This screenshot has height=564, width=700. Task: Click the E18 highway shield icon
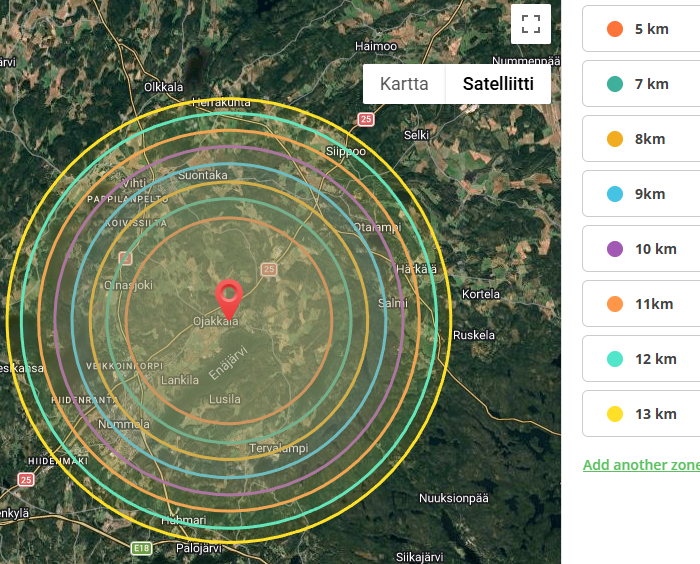click(141, 548)
